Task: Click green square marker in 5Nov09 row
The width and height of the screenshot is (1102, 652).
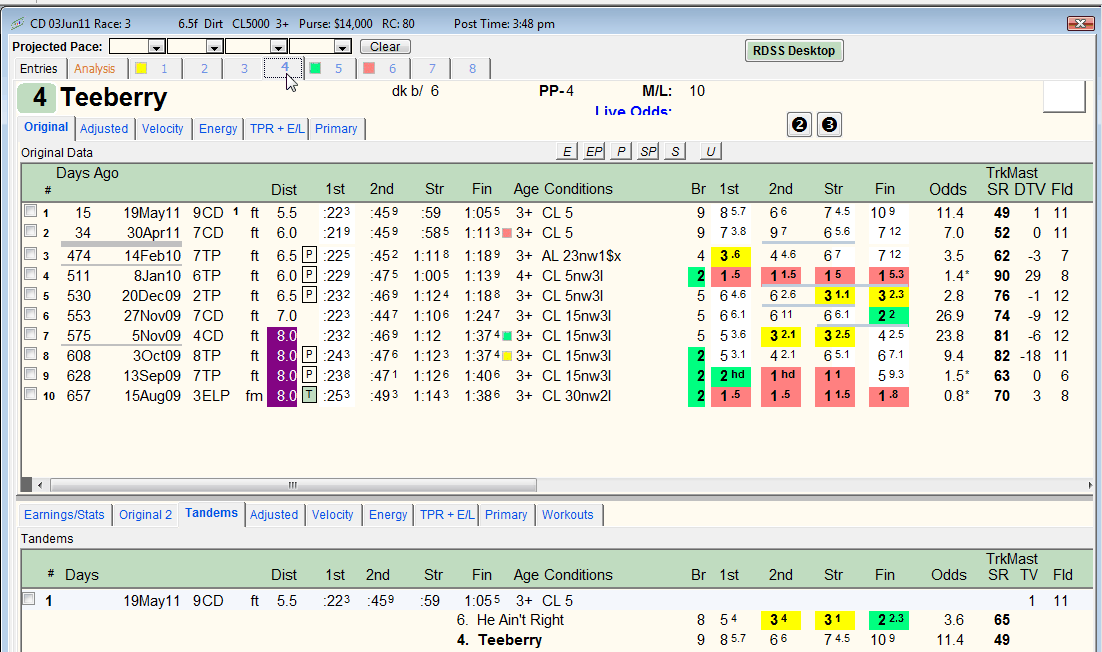Action: [x=507, y=336]
